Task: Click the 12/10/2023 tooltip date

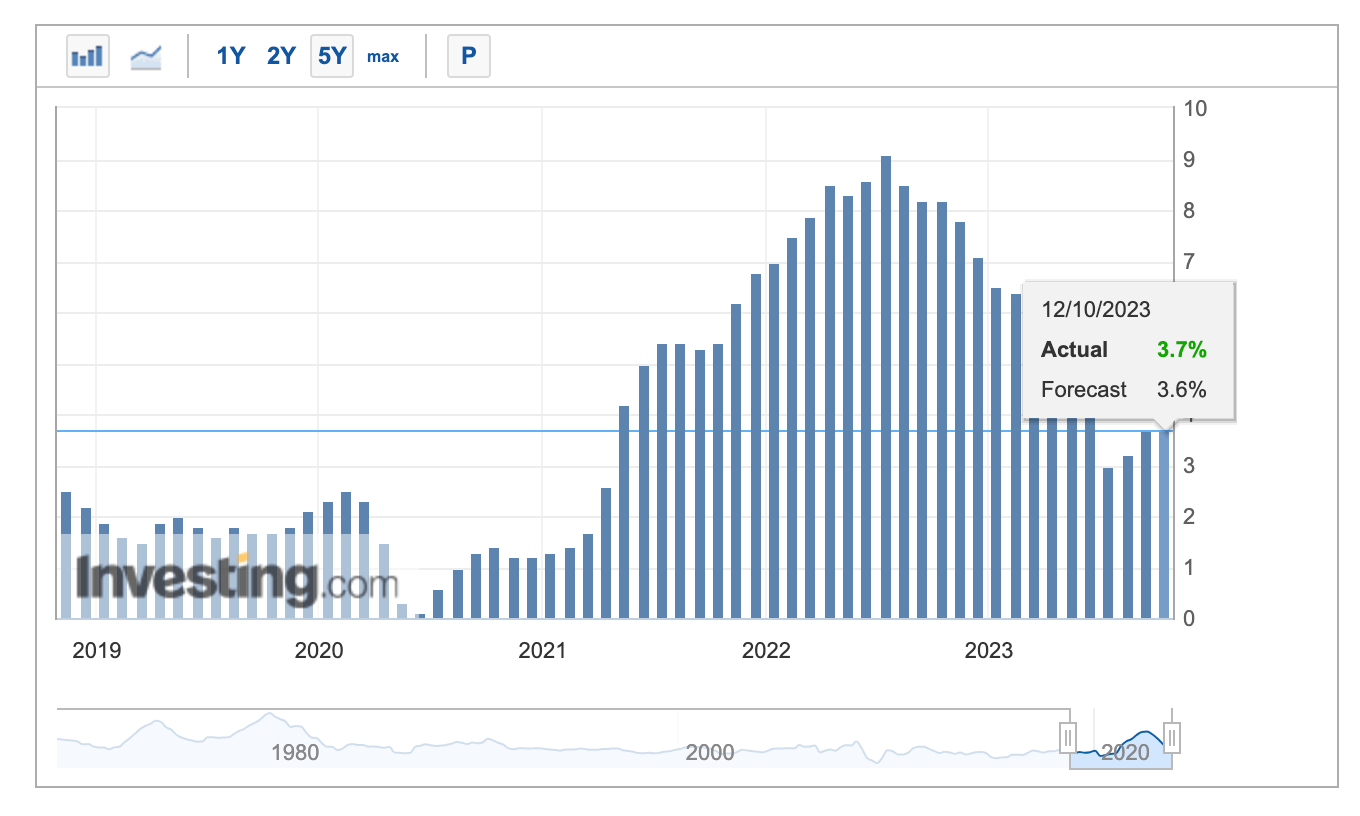Action: pyautogui.click(x=1096, y=310)
